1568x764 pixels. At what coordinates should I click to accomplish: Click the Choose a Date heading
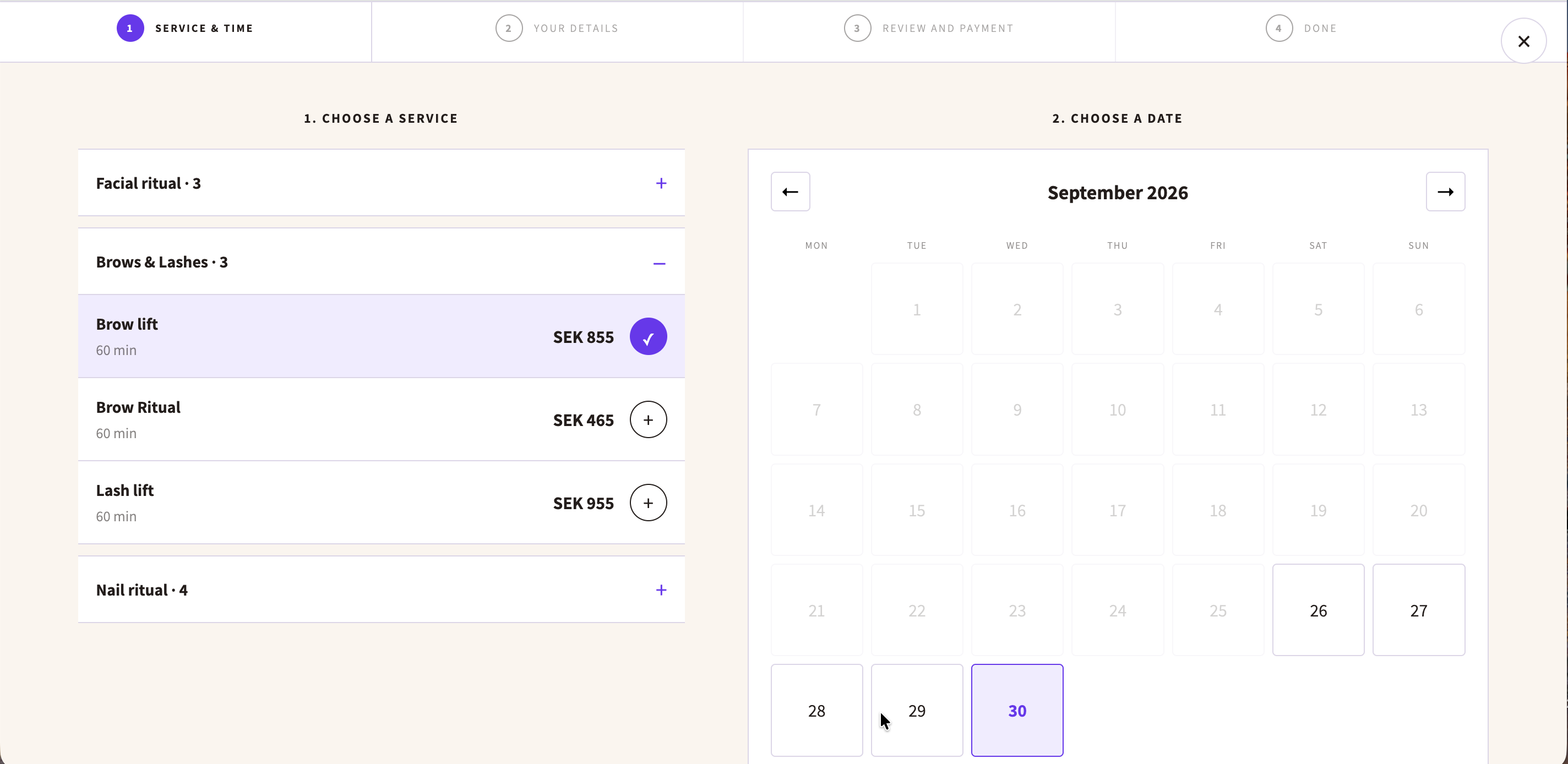coord(1118,118)
